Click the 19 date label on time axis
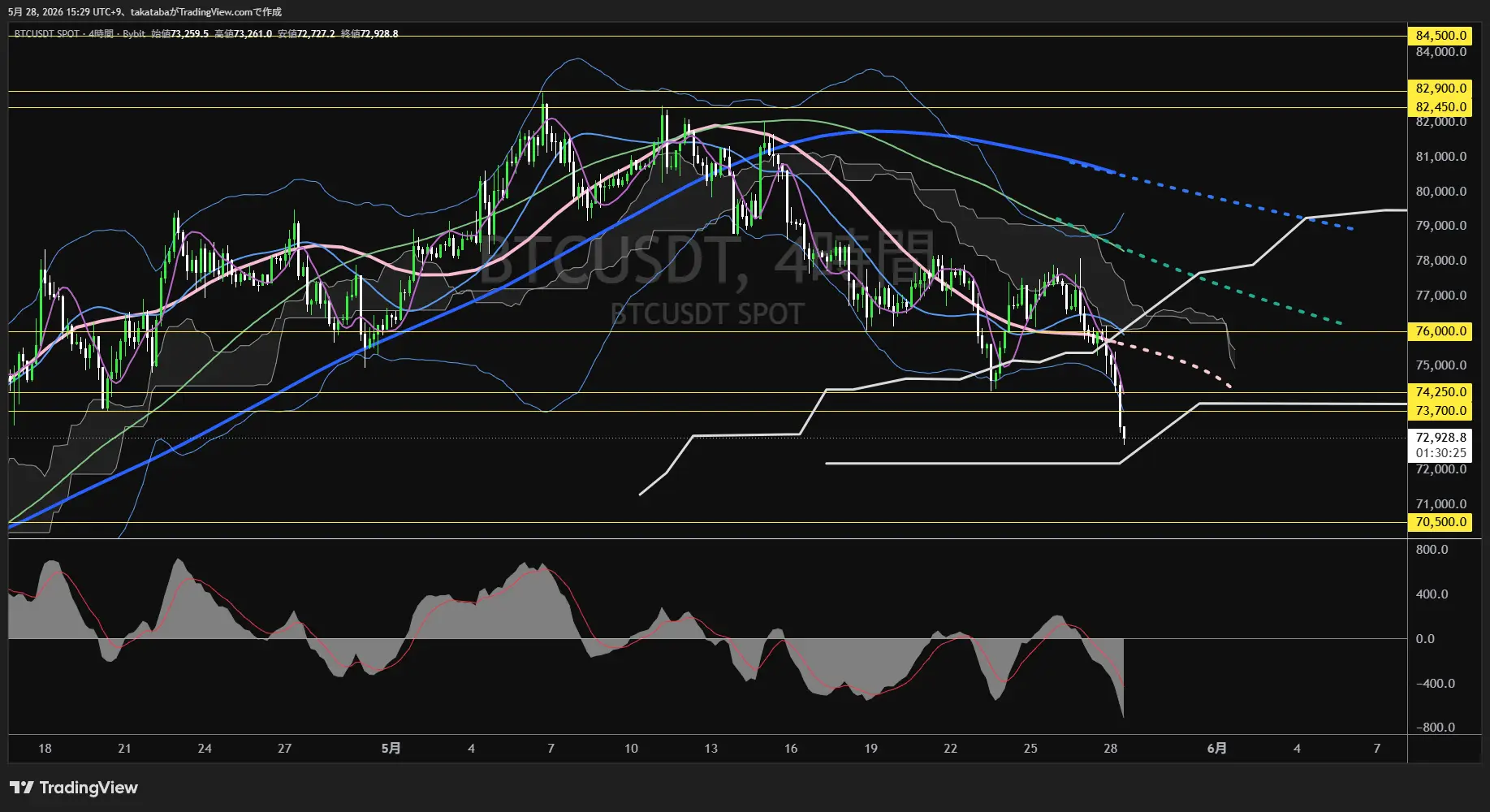The height and width of the screenshot is (812, 1490). click(870, 749)
